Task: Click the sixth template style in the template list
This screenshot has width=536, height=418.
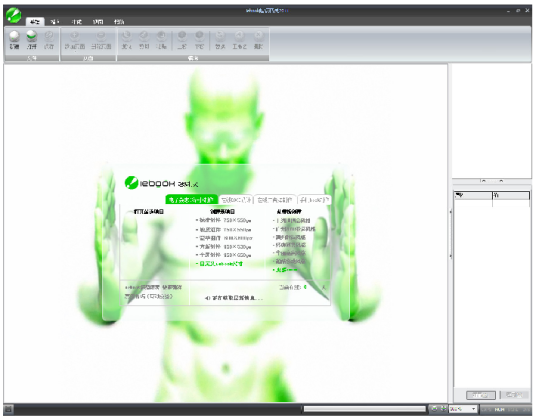Action: (289, 261)
